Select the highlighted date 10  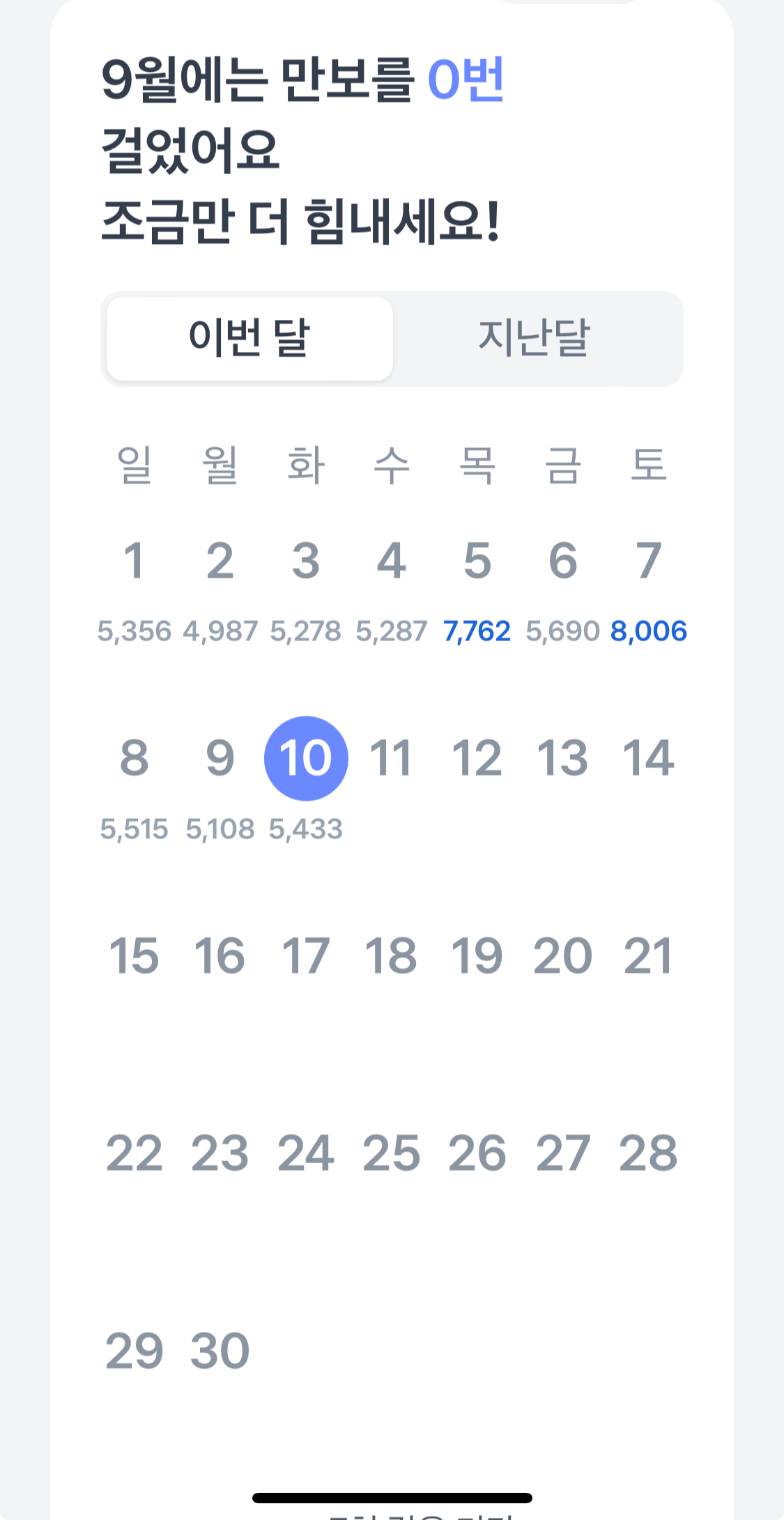pos(306,758)
